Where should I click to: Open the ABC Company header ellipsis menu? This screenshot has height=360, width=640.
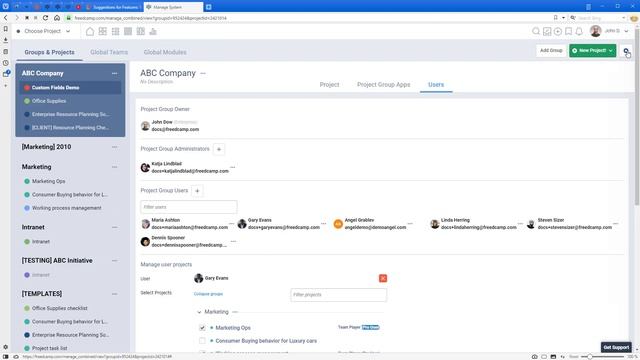pyautogui.click(x=203, y=73)
